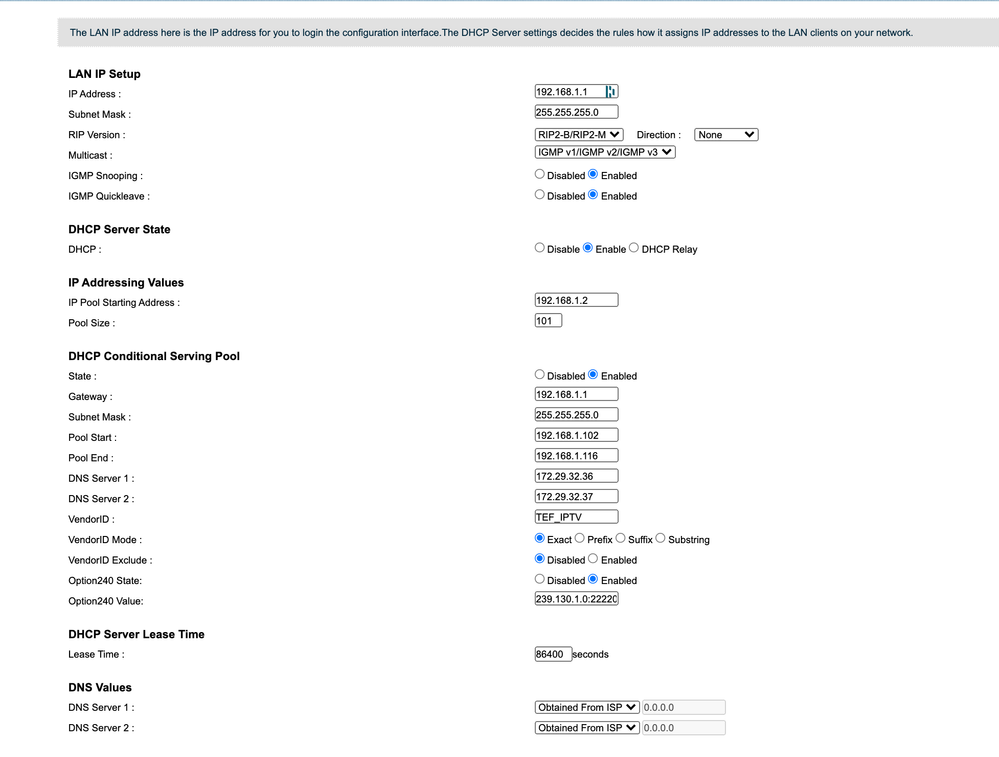Click the Option240 Value input field
This screenshot has height=757, width=999.
[x=576, y=600]
